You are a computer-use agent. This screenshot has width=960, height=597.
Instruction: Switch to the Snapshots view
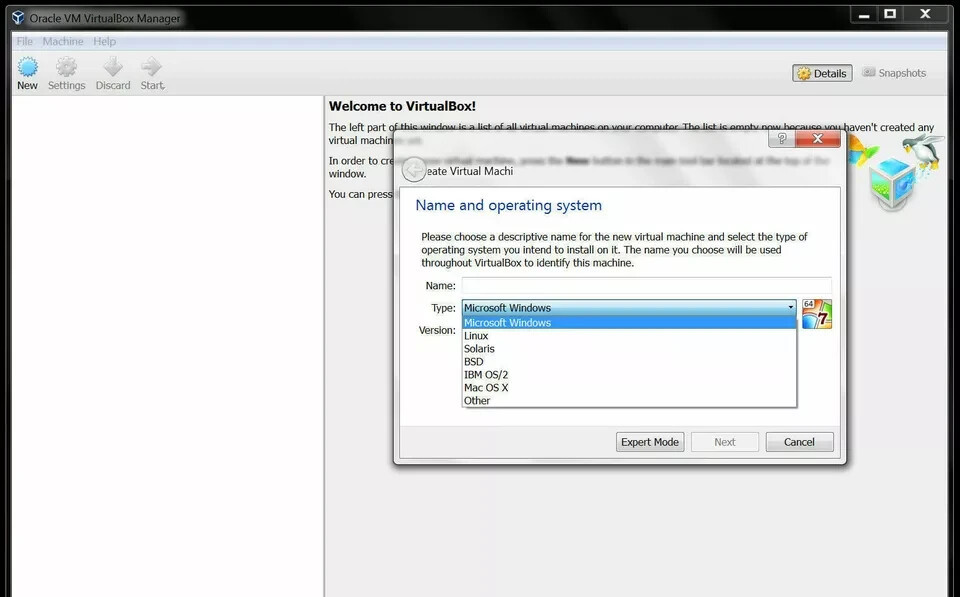(x=894, y=73)
